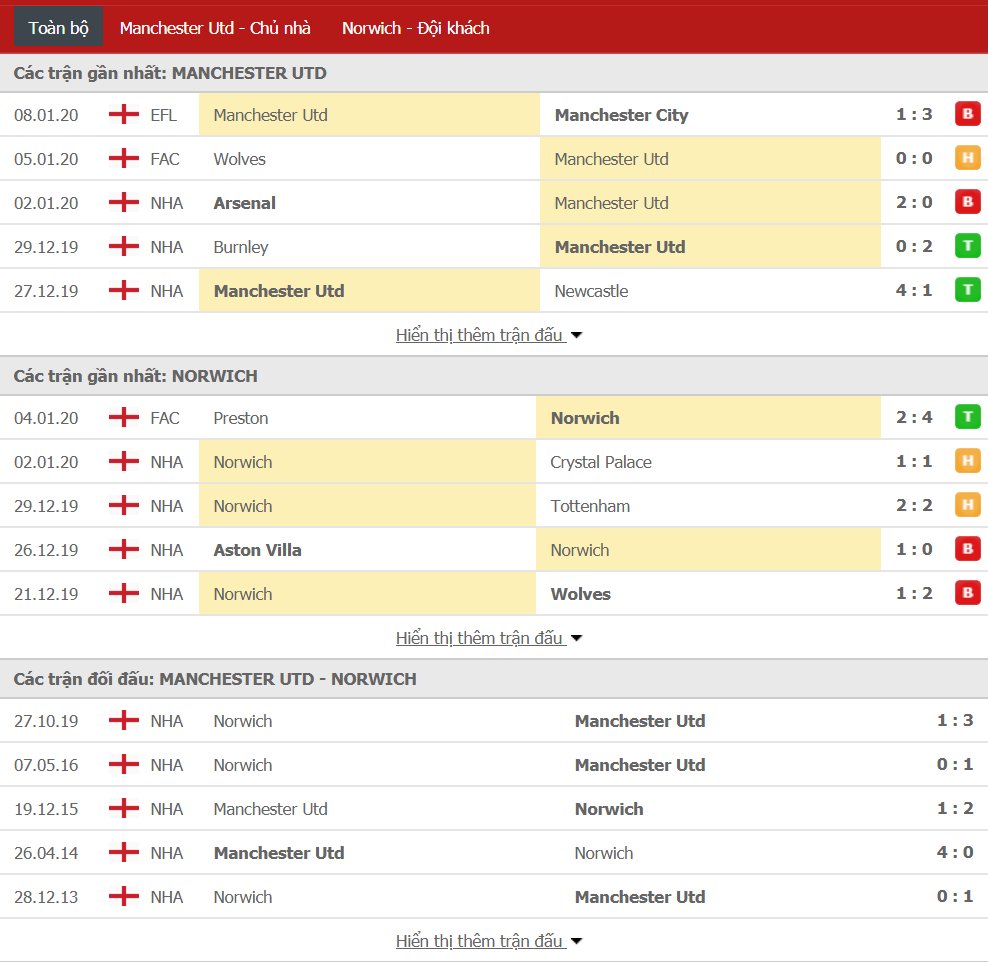Viewport: 988px width, 962px height.
Task: Open the Manchester City team link
Action: [x=621, y=115]
